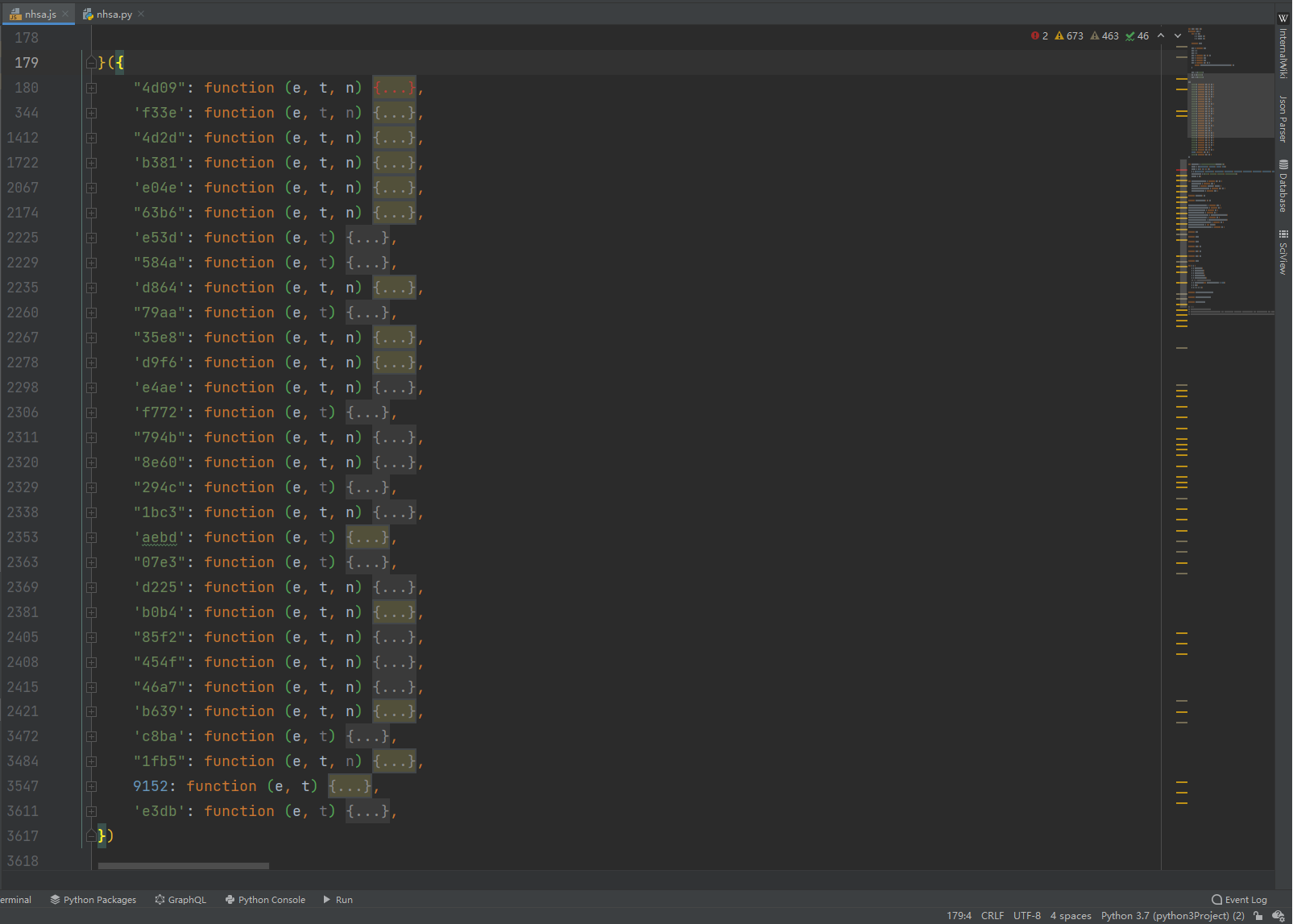Open the InternalWiki side panel
Viewport: 1293px width, 924px height.
click(x=1284, y=46)
